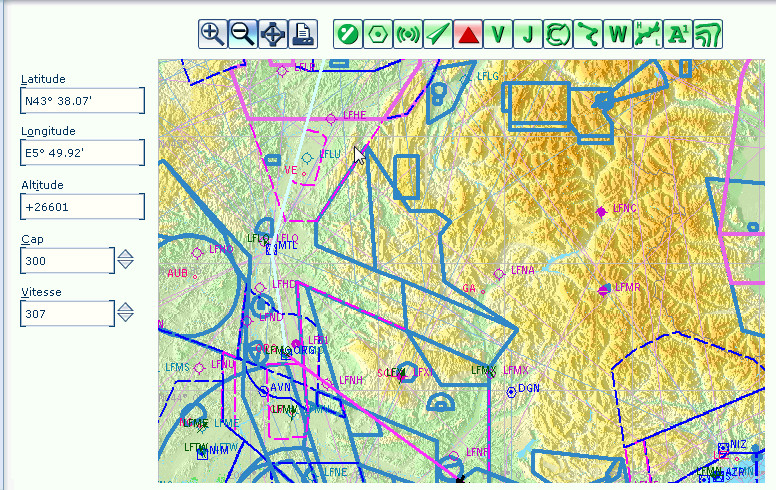Click the W weather toolbar button
This screenshot has height=490, width=776.
pos(618,34)
